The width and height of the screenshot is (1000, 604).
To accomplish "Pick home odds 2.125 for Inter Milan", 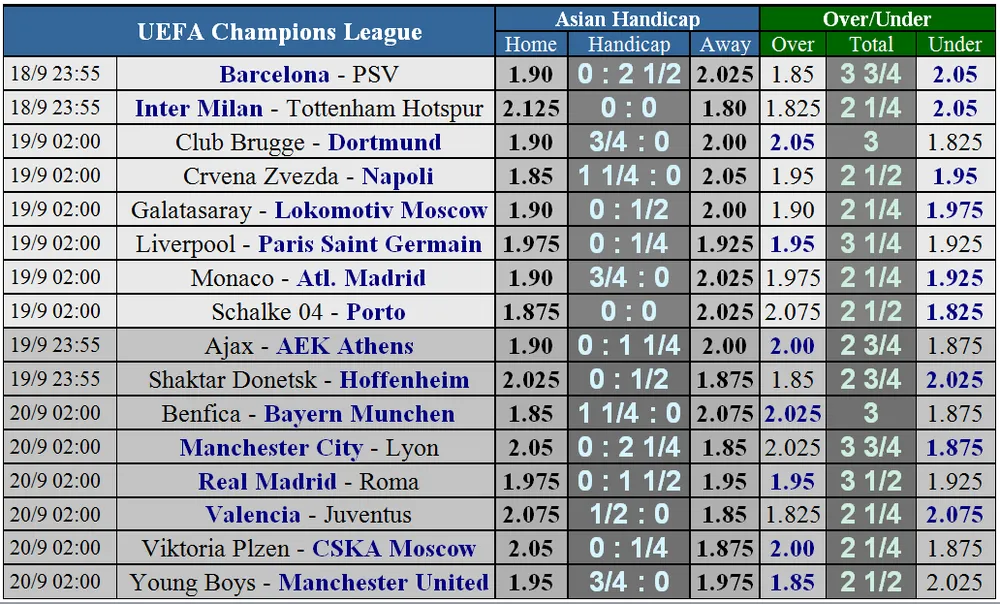I will point(531,108).
